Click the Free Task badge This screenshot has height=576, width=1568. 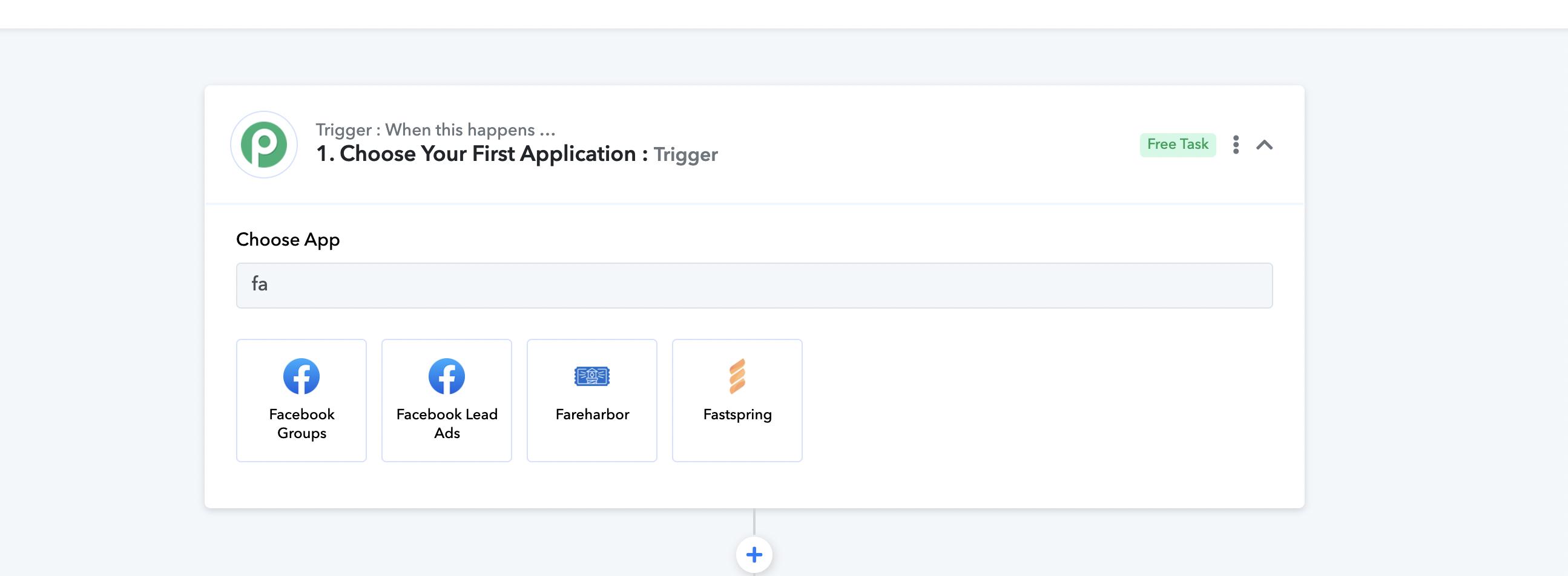(x=1178, y=145)
